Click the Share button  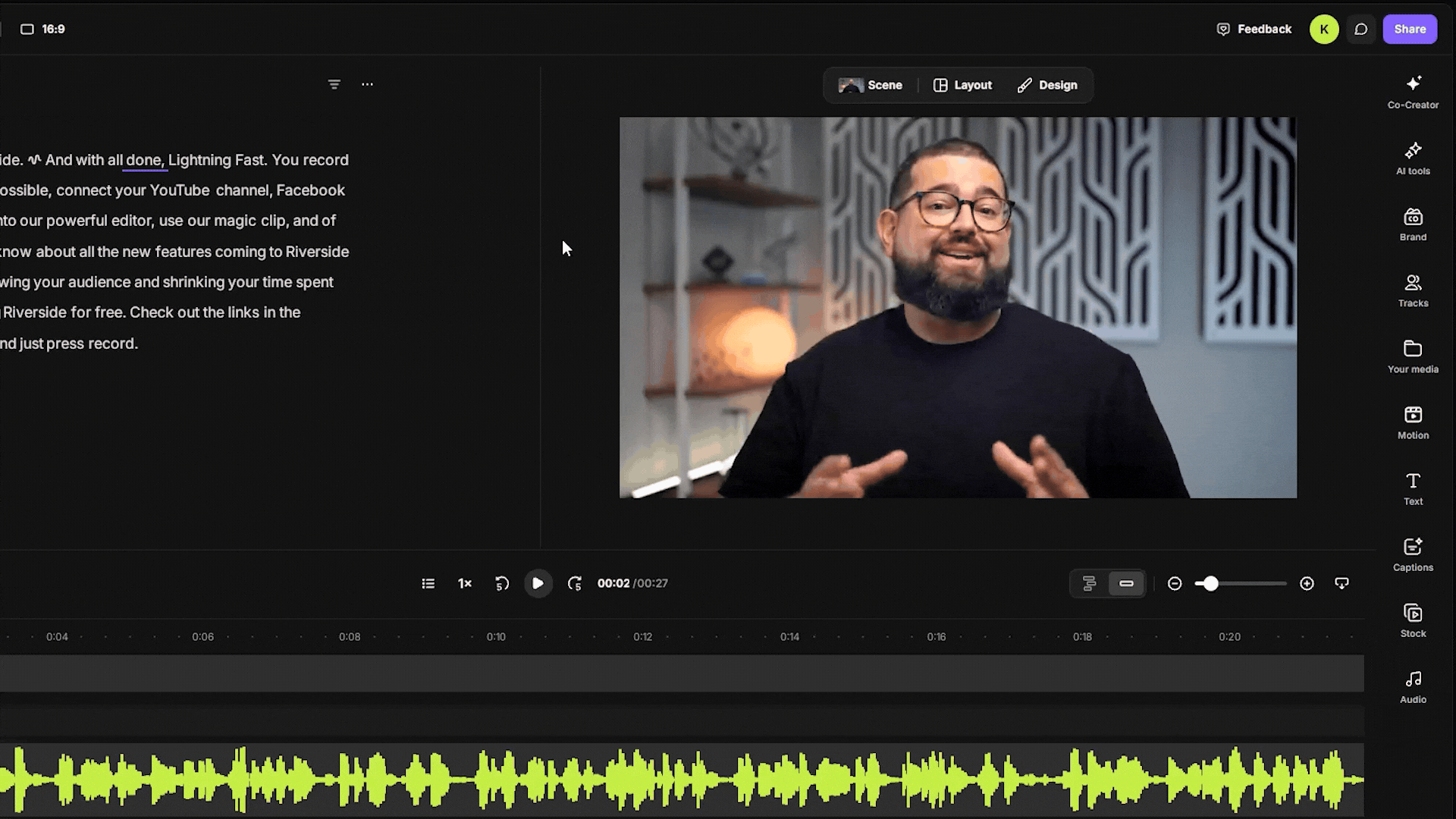click(x=1410, y=29)
